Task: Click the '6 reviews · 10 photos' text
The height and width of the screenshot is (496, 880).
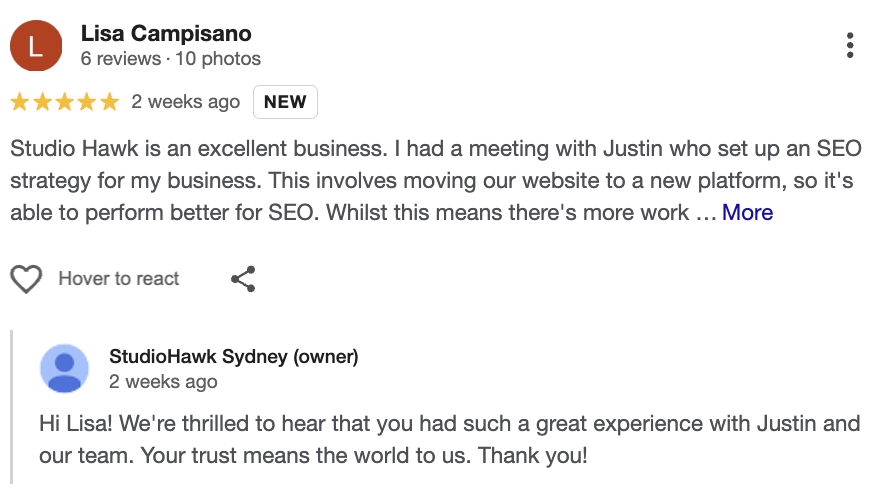Action: [170, 59]
